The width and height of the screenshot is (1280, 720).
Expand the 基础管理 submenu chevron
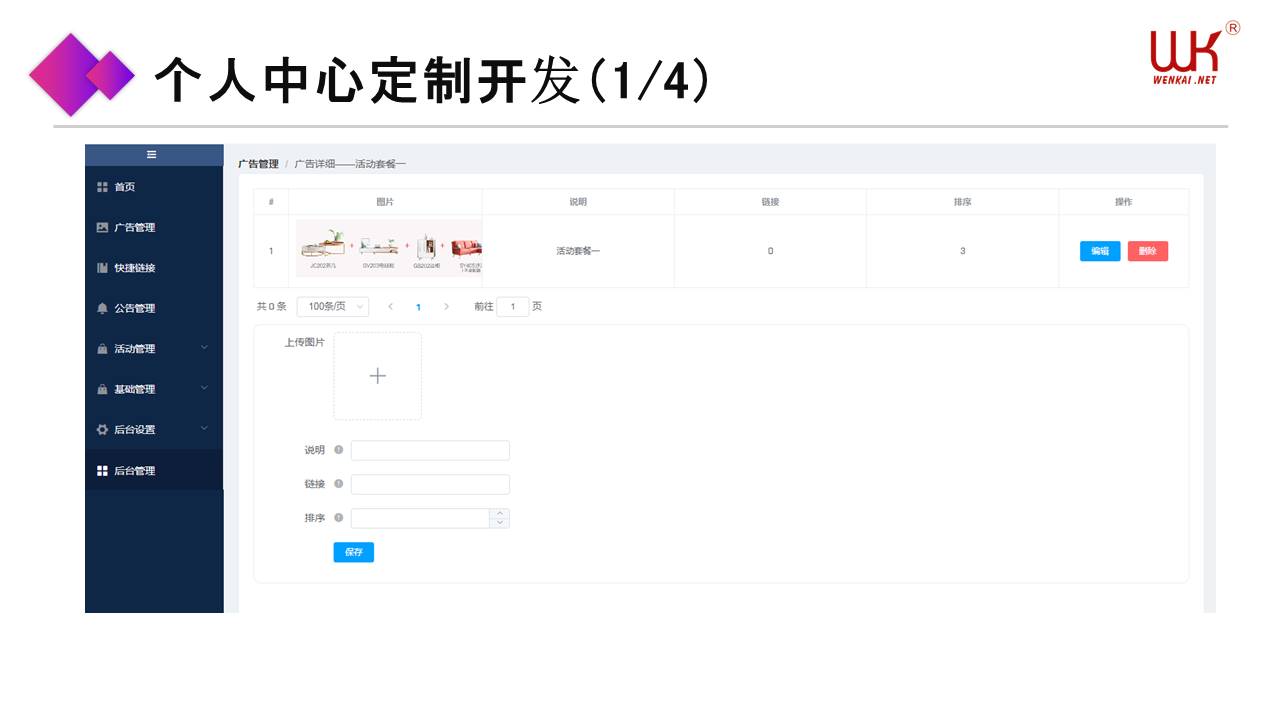204,388
